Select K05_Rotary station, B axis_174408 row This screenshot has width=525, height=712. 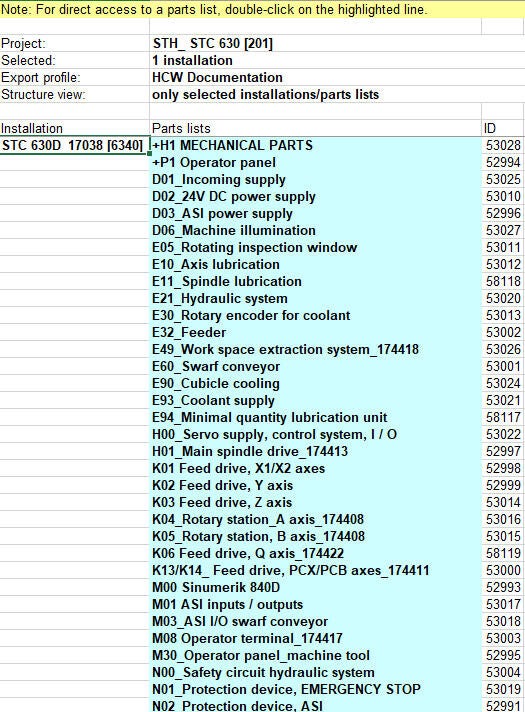tap(315, 536)
